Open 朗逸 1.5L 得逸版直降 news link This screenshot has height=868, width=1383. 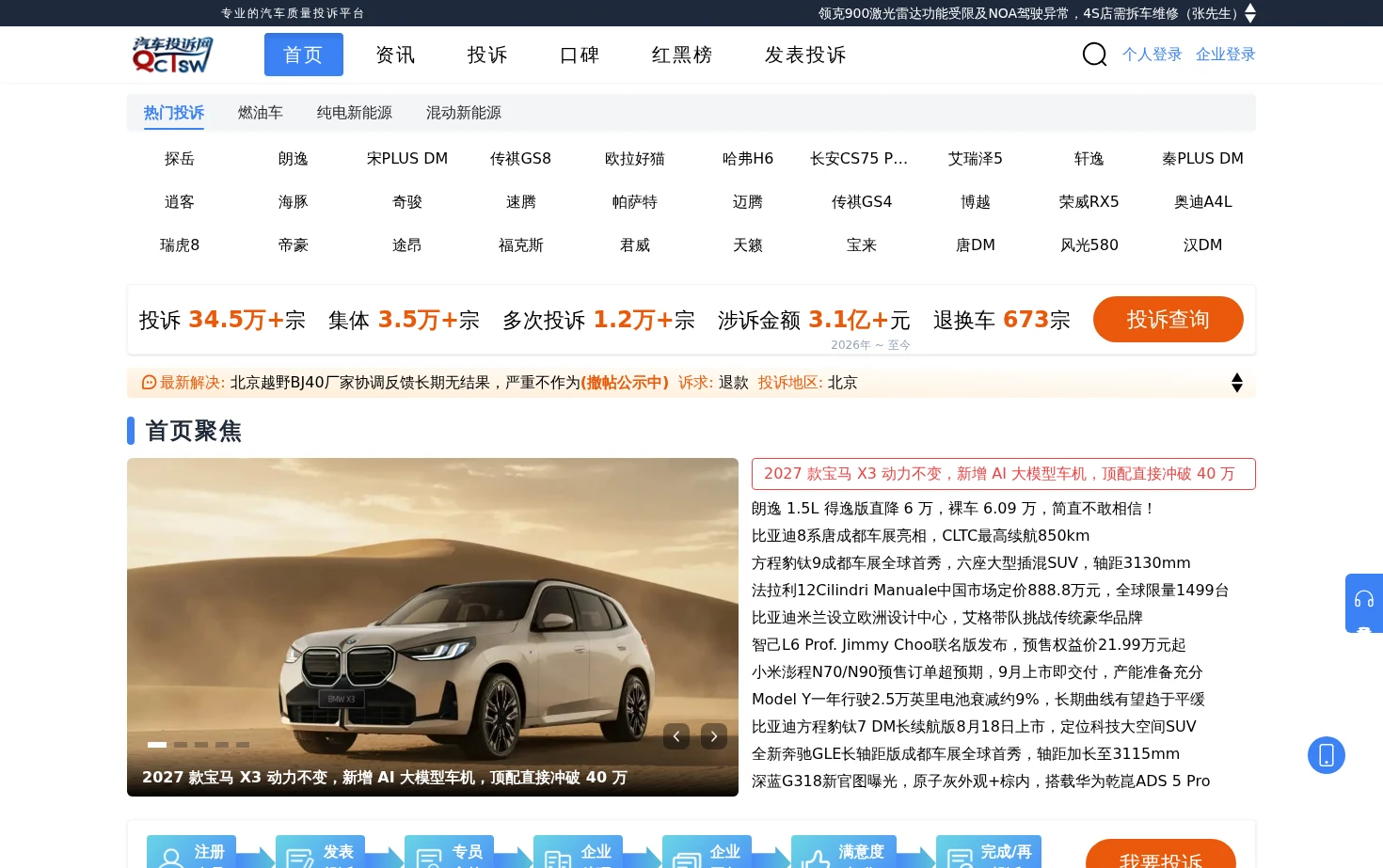[x=953, y=509]
